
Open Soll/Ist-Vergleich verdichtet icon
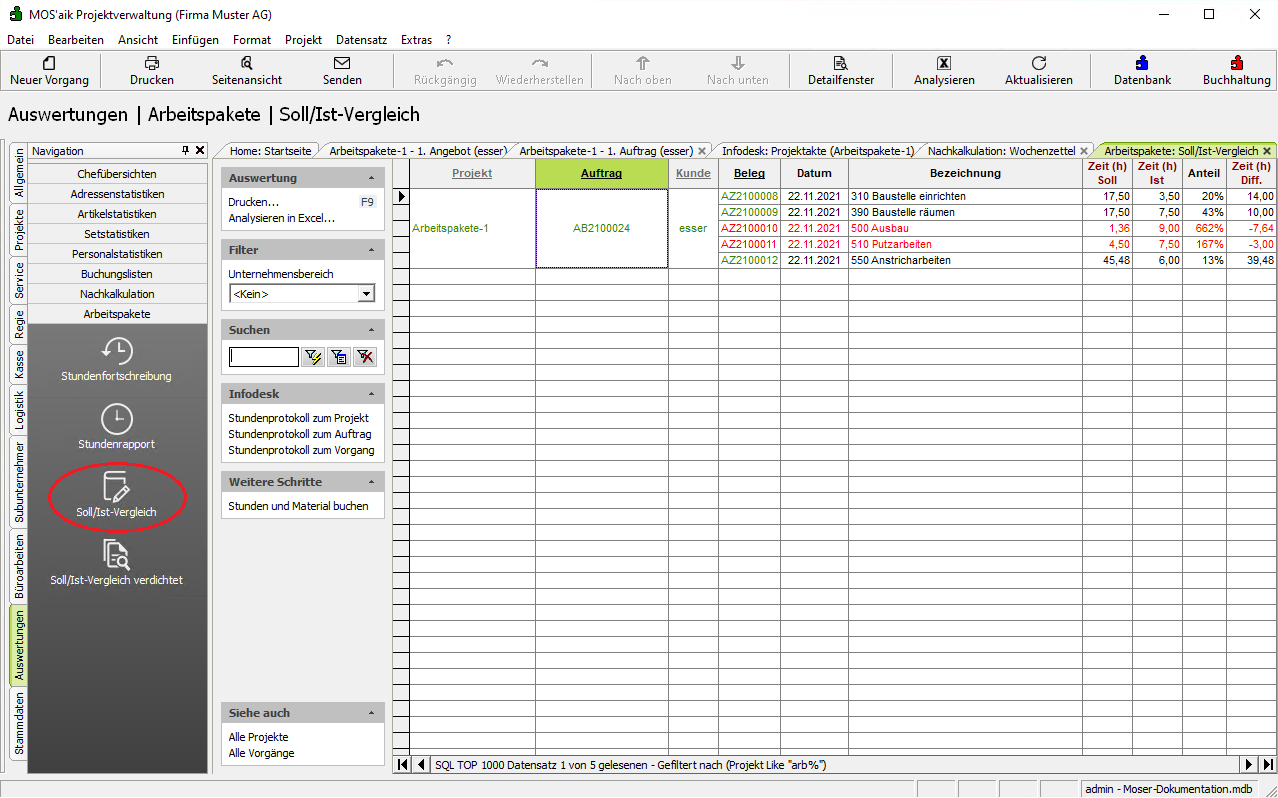pyautogui.click(x=117, y=554)
